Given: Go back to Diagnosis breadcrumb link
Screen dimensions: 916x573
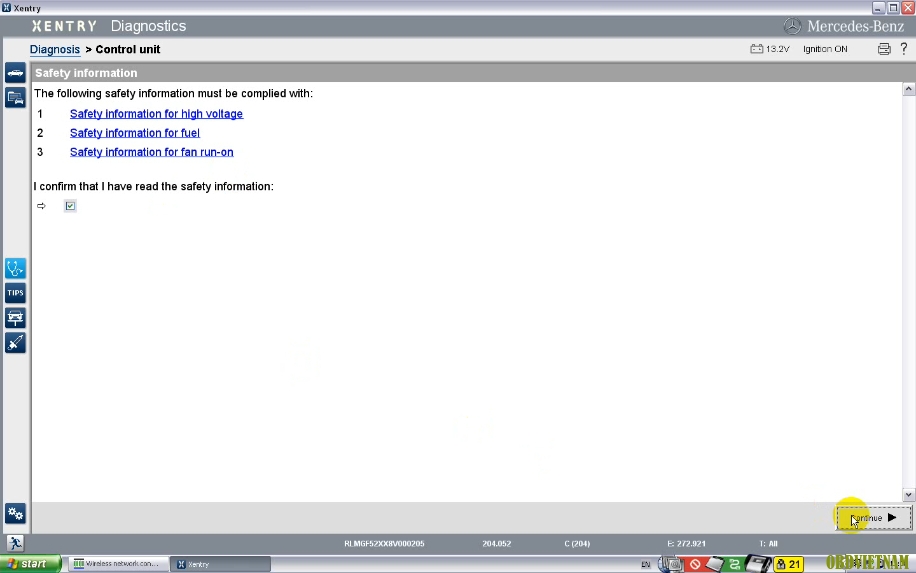Looking at the screenshot, I should (55, 50).
